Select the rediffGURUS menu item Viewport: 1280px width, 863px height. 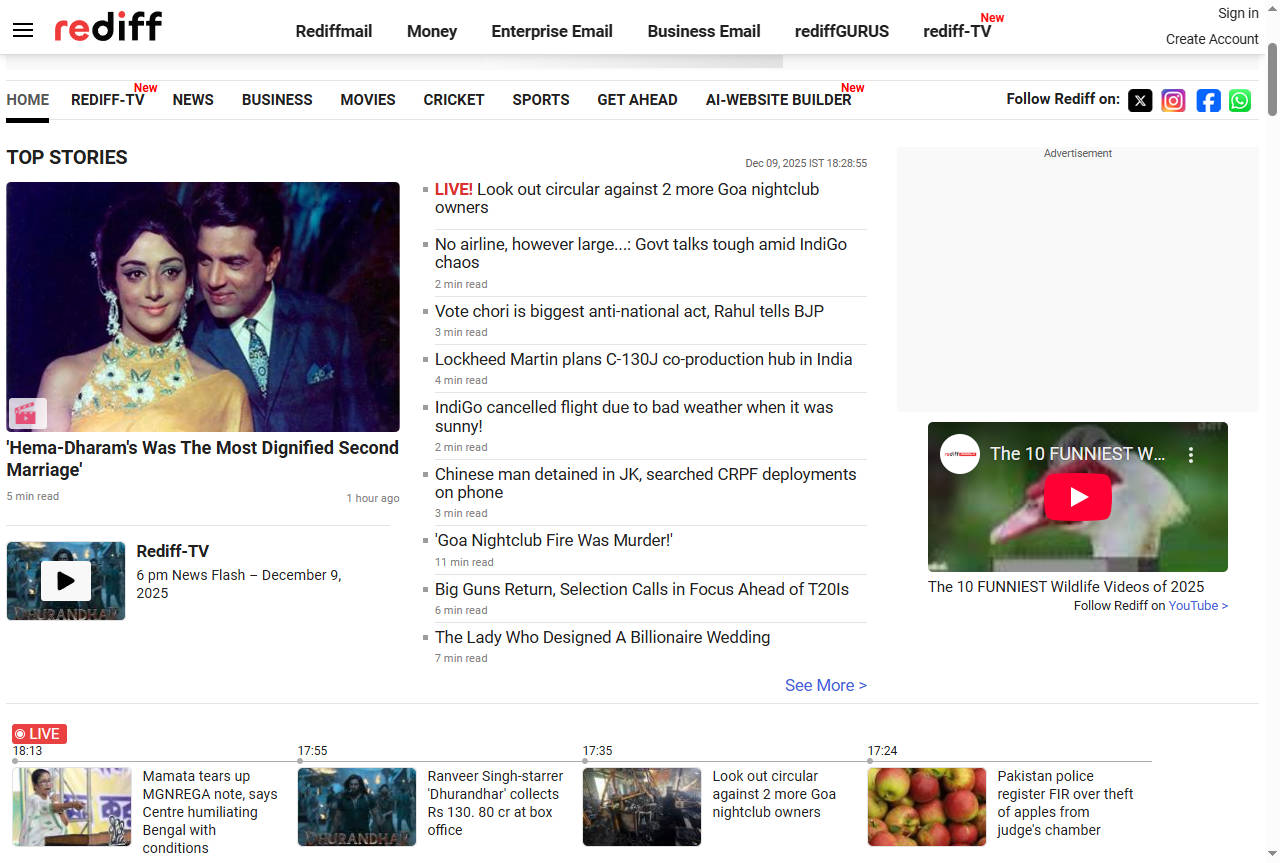[841, 31]
